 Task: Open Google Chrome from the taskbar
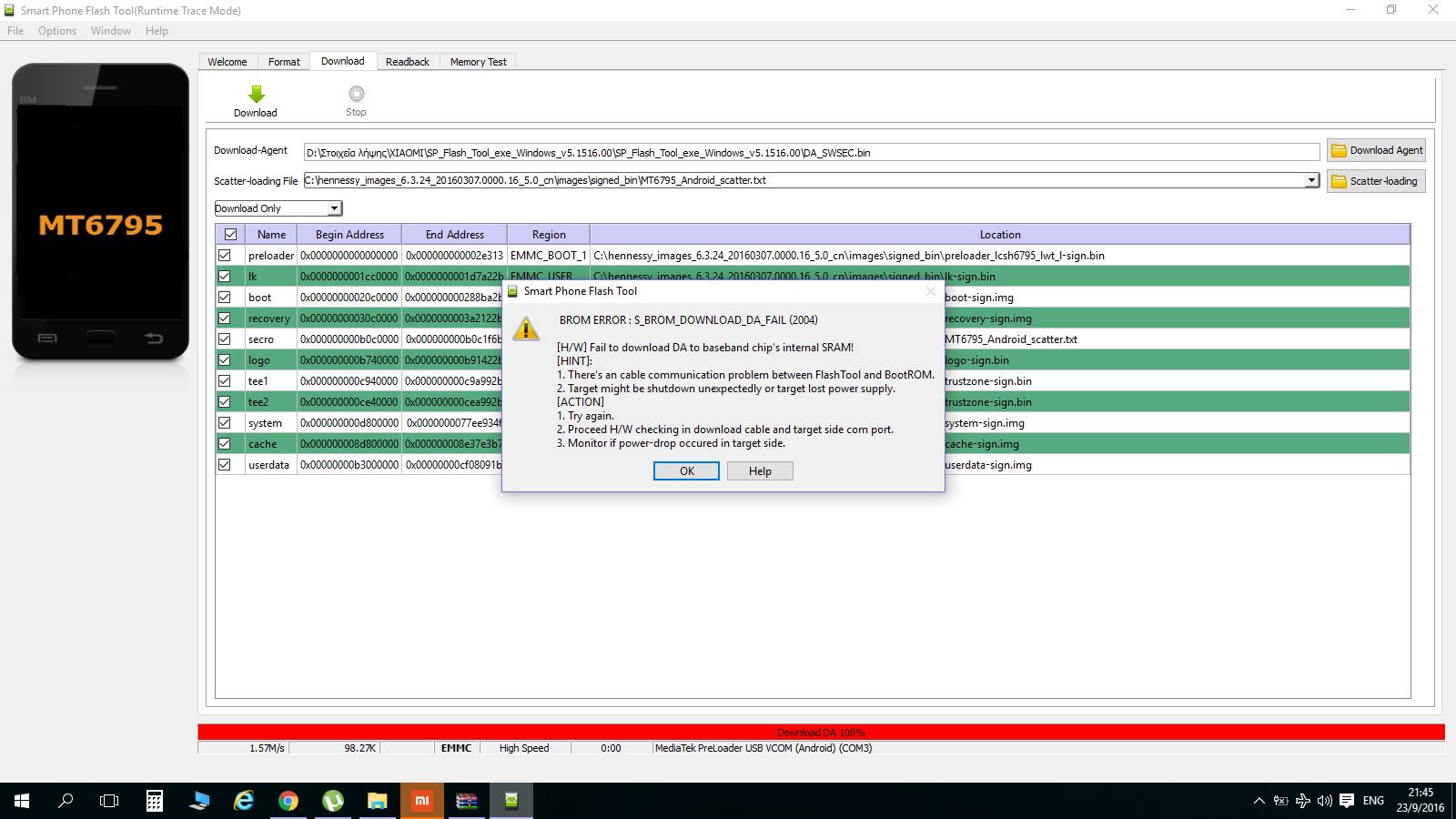tap(288, 801)
